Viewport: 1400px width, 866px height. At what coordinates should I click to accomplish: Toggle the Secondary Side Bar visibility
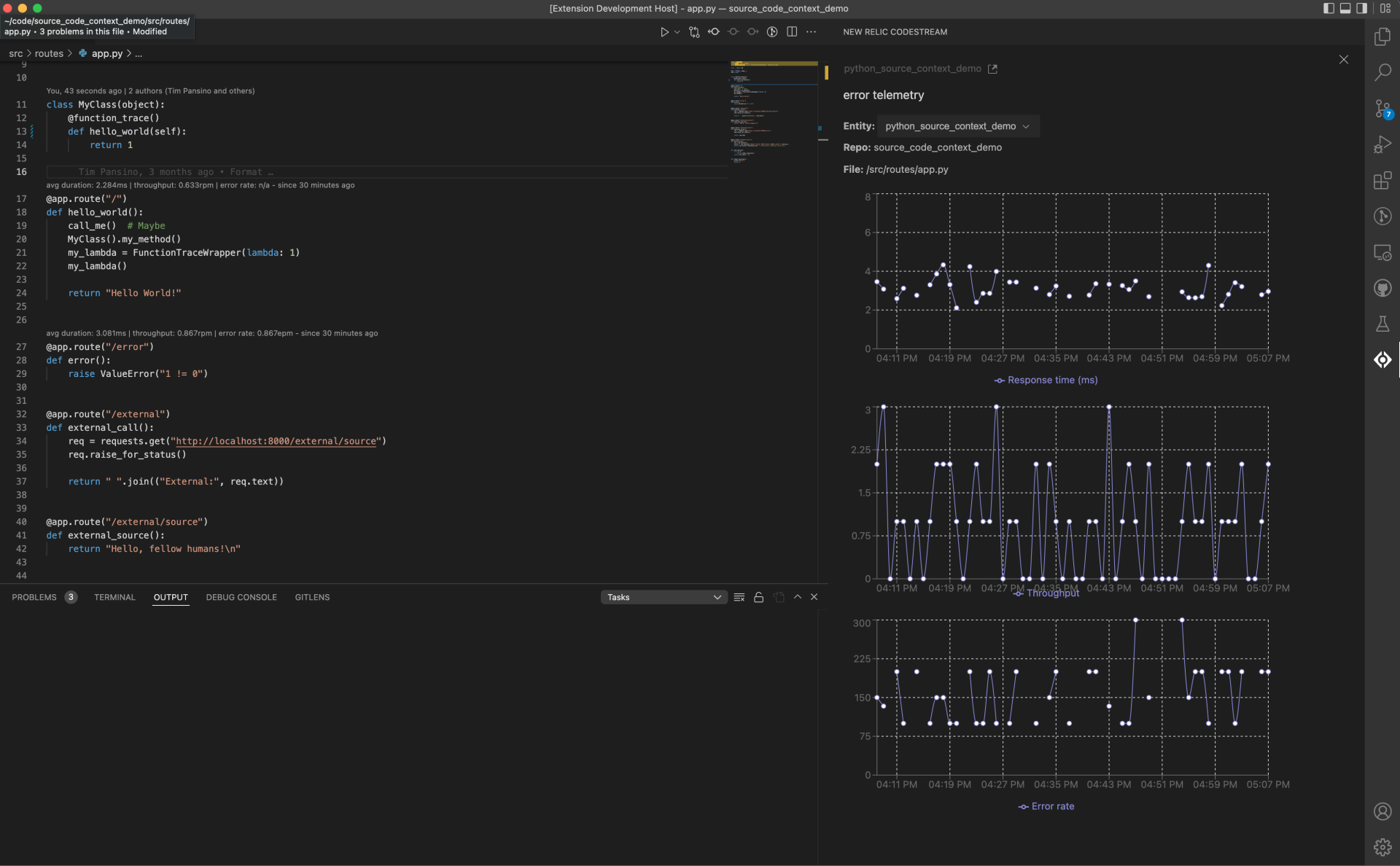pos(1362,8)
